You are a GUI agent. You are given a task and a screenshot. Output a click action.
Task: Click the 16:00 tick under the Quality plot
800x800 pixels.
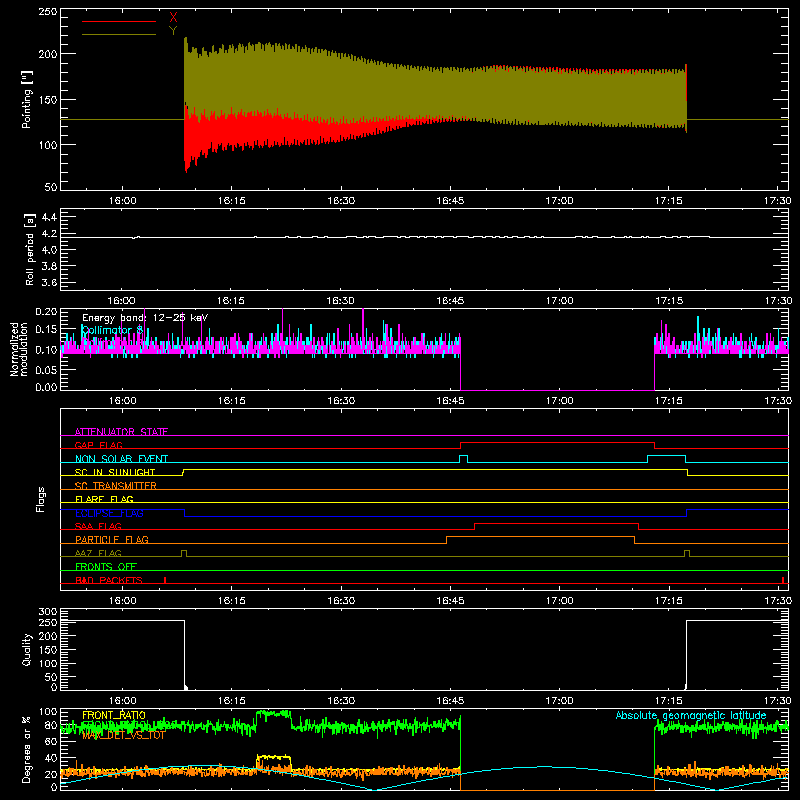pos(122,701)
